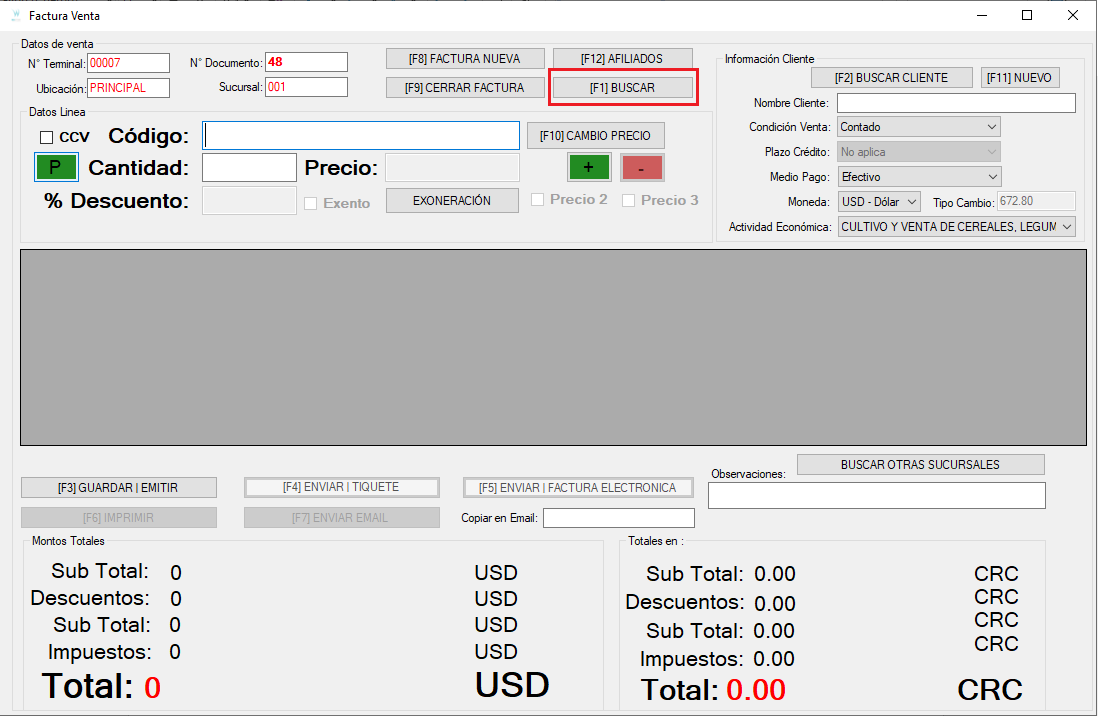The width and height of the screenshot is (1098, 716).
Task: Click the % Descuento field
Action: click(x=249, y=200)
